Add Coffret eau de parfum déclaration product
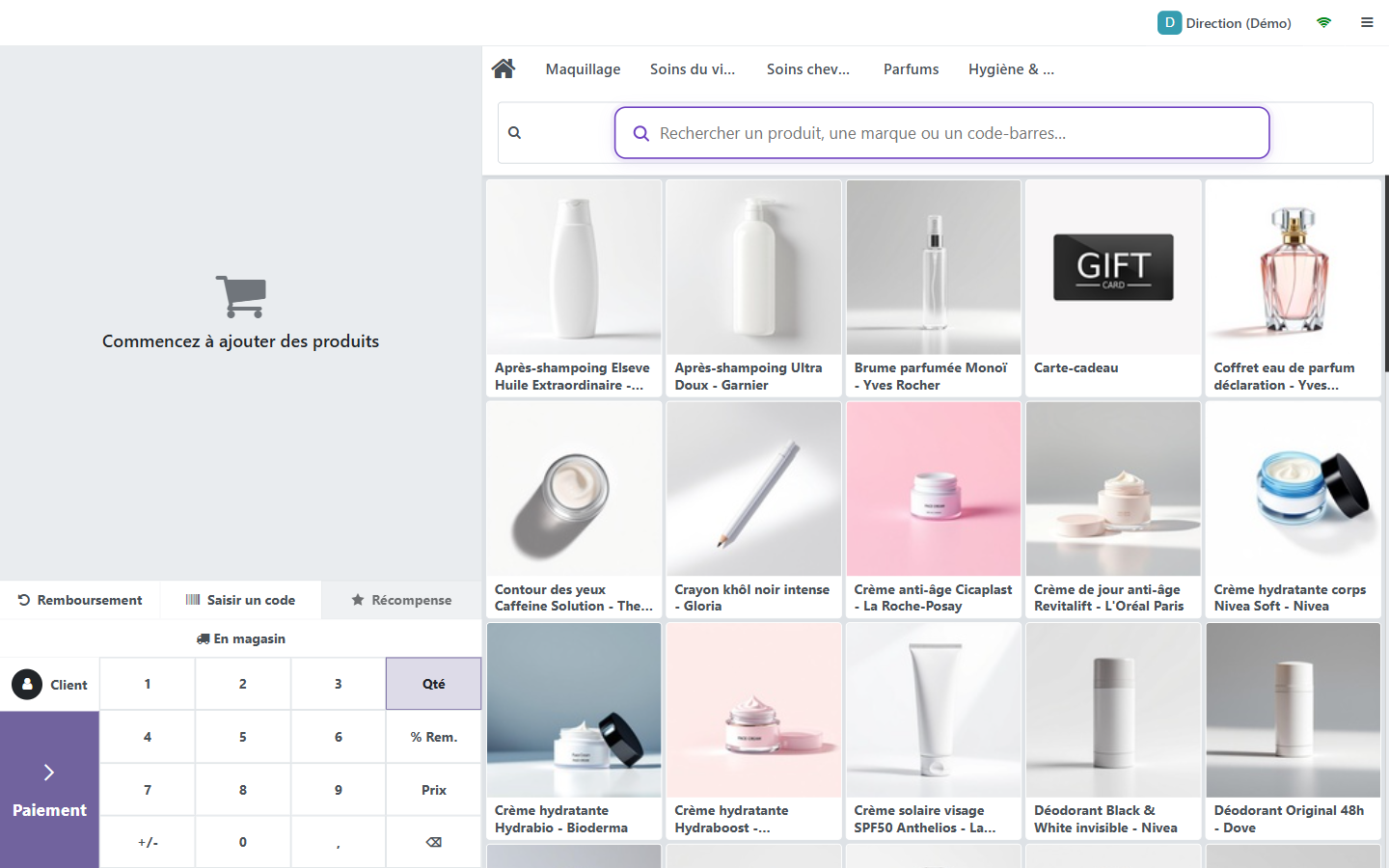The height and width of the screenshot is (868, 1389). (x=1294, y=288)
